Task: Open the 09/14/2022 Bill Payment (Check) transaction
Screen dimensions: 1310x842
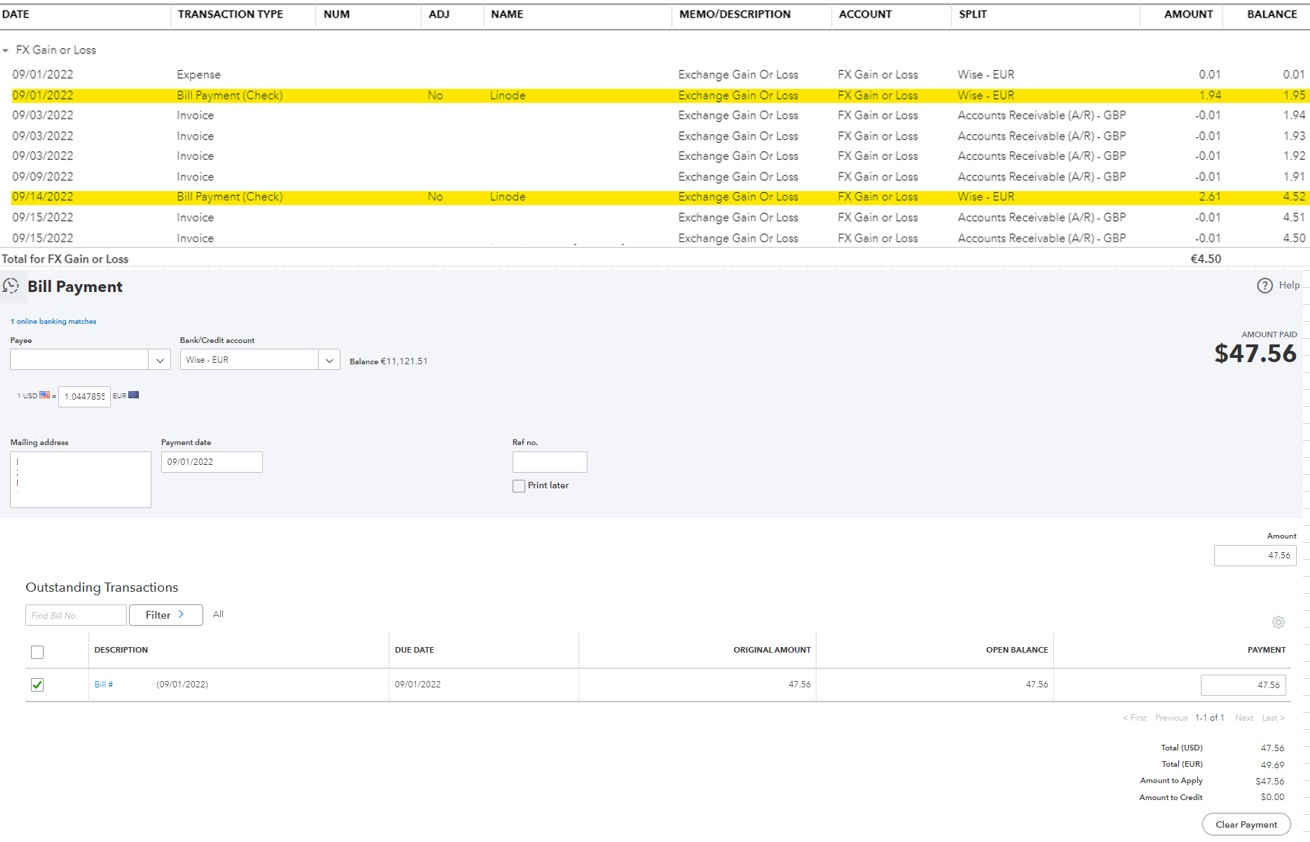Action: tap(230, 197)
